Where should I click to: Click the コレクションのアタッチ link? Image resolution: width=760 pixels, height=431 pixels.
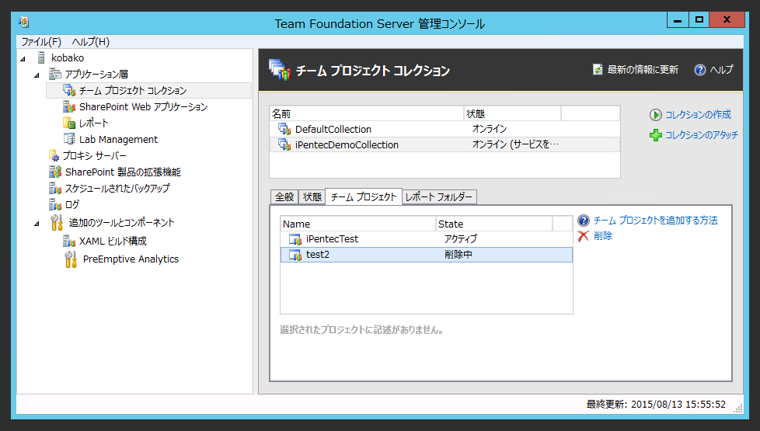pos(701,135)
